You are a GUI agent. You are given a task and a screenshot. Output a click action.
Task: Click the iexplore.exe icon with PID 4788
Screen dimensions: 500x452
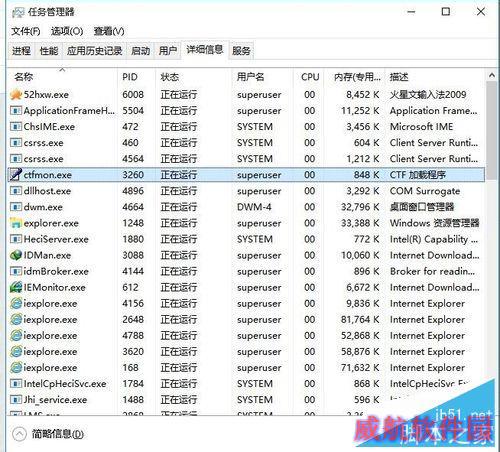(x=16, y=335)
